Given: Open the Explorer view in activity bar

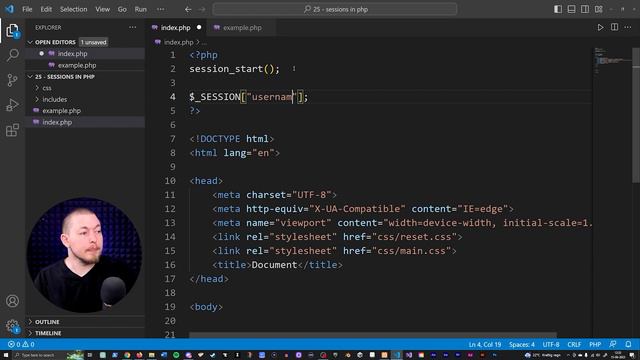Looking at the screenshot, I should point(12,31).
